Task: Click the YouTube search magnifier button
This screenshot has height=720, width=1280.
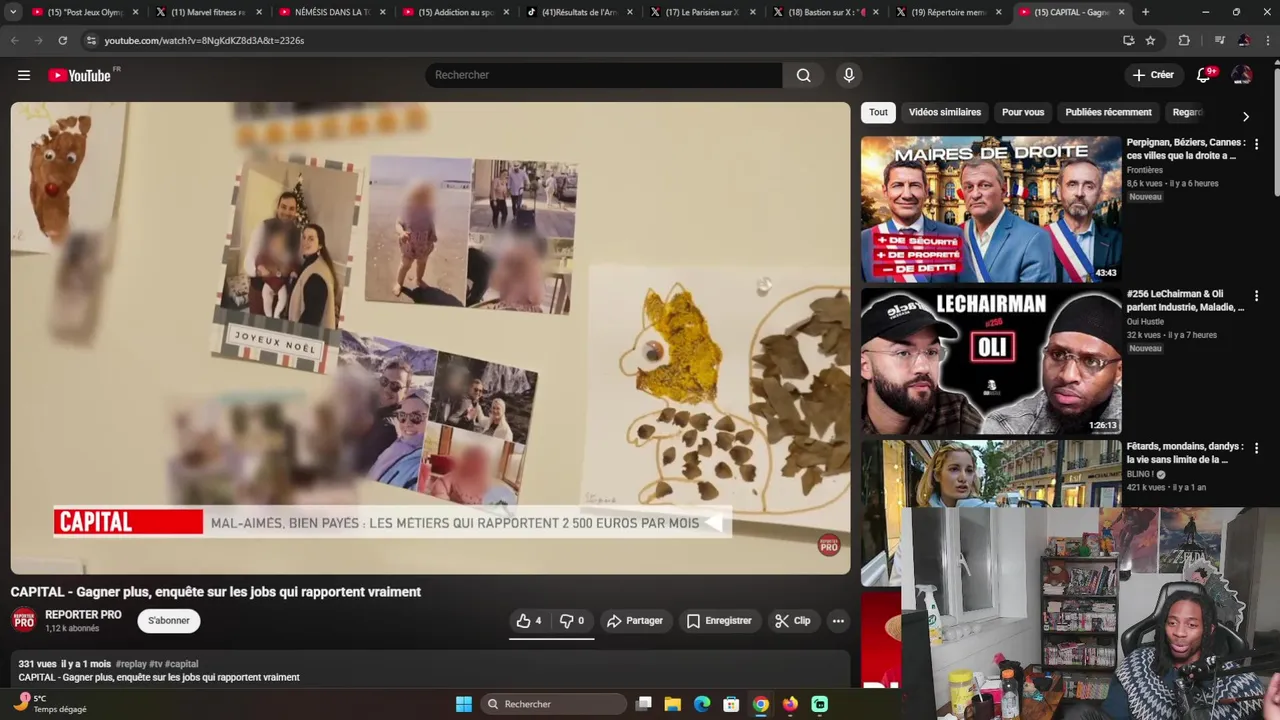Action: tap(804, 75)
